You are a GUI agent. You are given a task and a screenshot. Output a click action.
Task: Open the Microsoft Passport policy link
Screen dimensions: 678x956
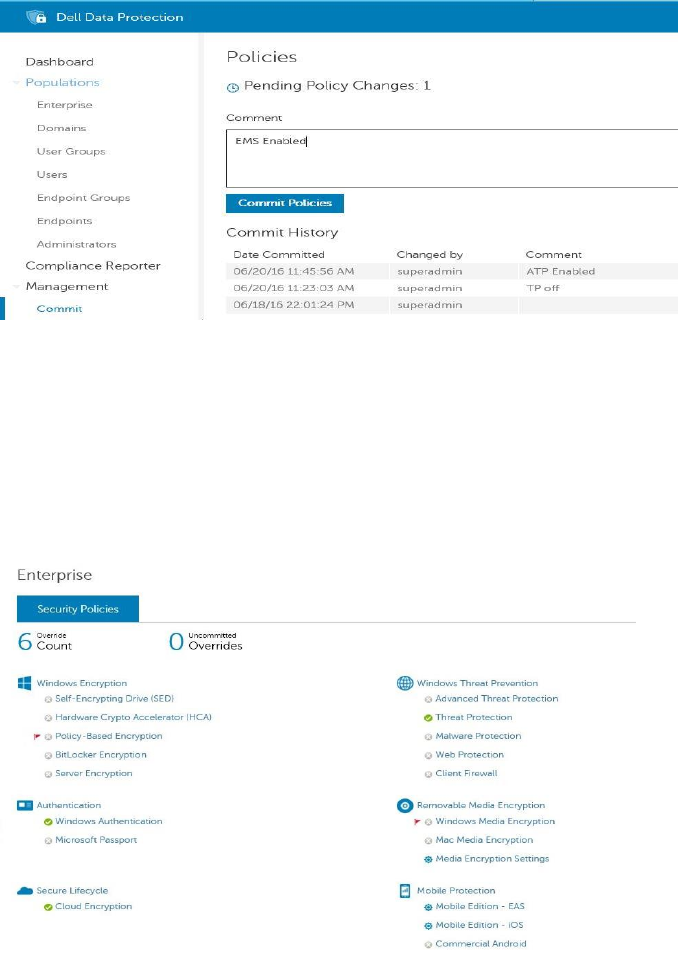(96, 840)
